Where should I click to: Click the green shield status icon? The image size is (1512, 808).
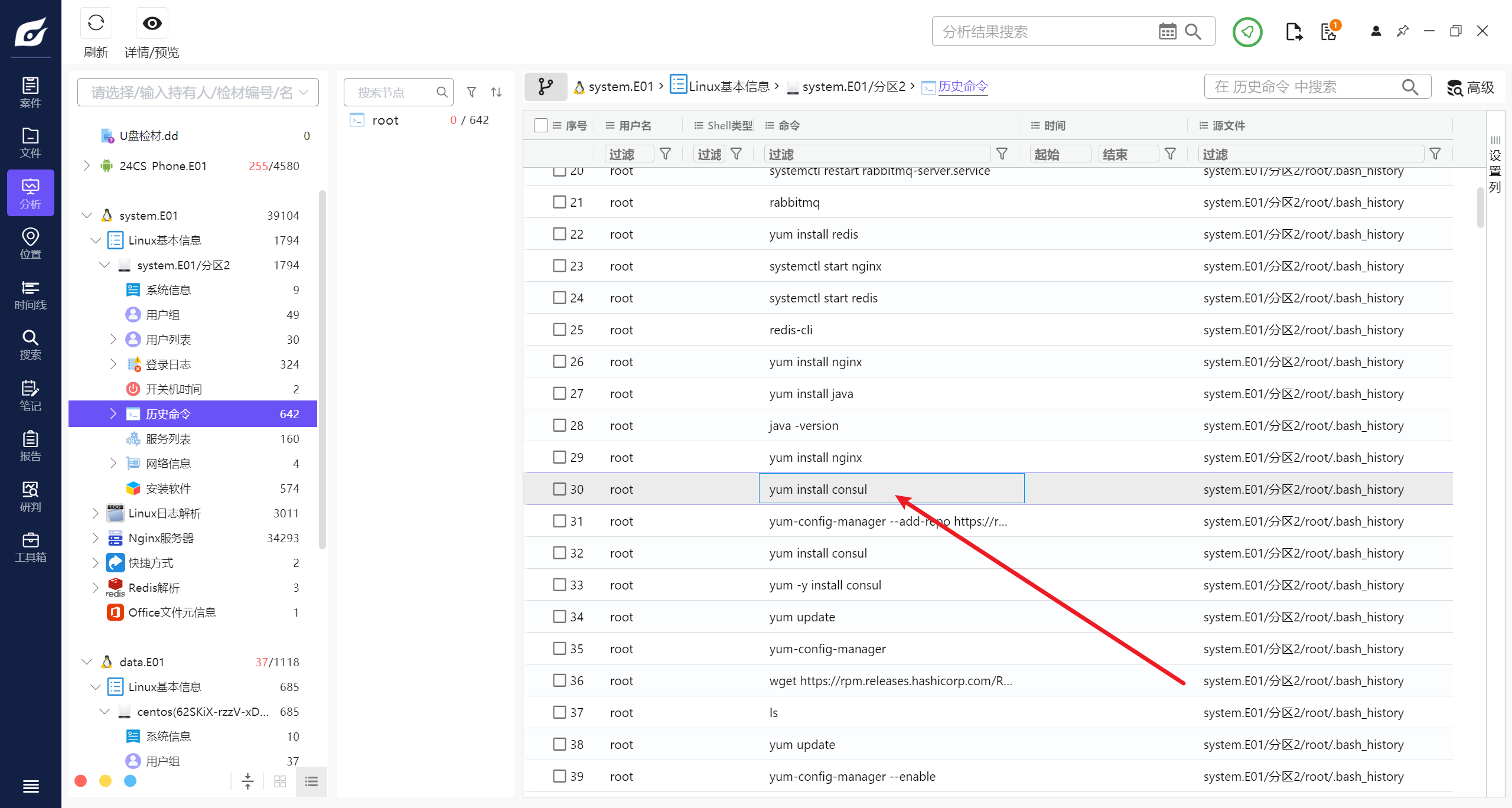pos(1247,32)
